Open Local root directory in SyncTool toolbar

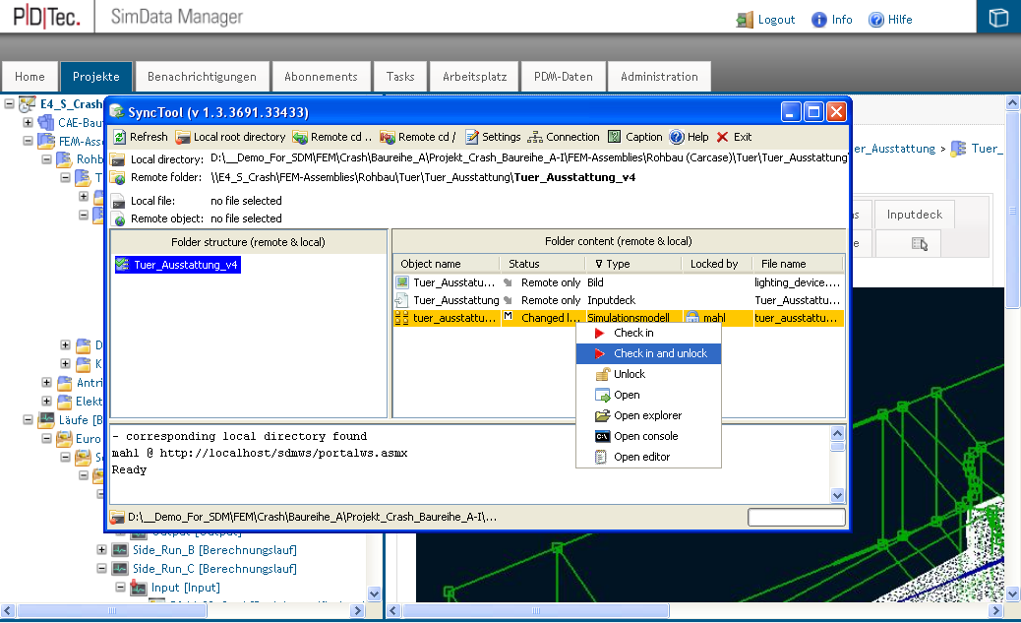[231, 137]
